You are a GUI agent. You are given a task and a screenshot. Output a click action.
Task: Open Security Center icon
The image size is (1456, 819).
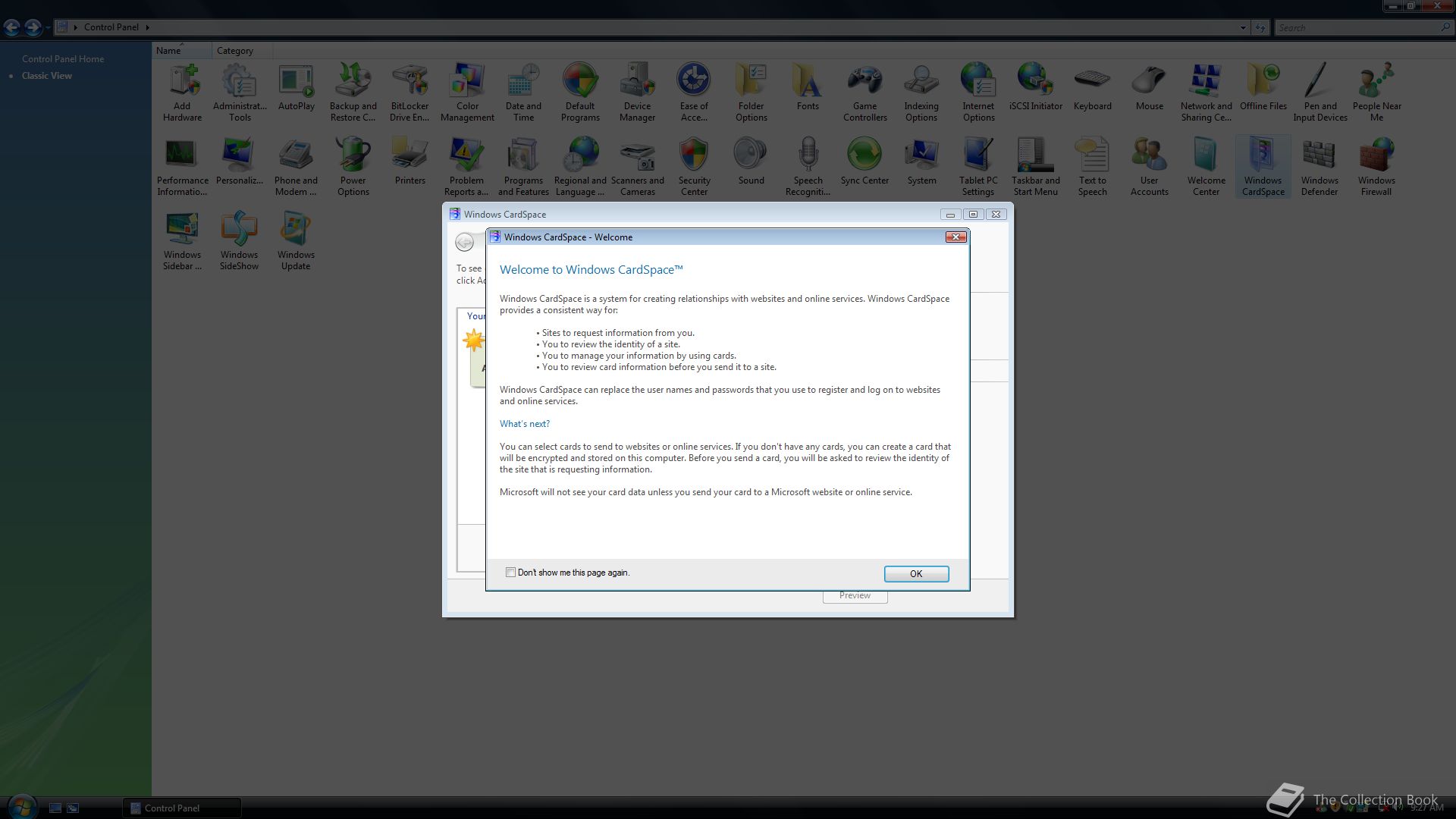pyautogui.click(x=694, y=167)
